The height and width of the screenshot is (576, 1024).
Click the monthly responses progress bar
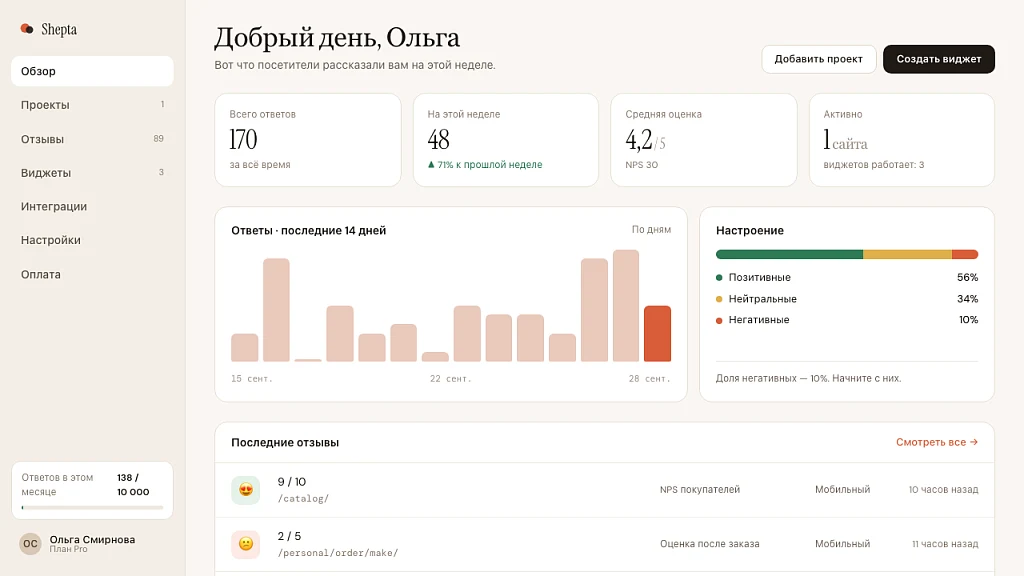pyautogui.click(x=92, y=507)
